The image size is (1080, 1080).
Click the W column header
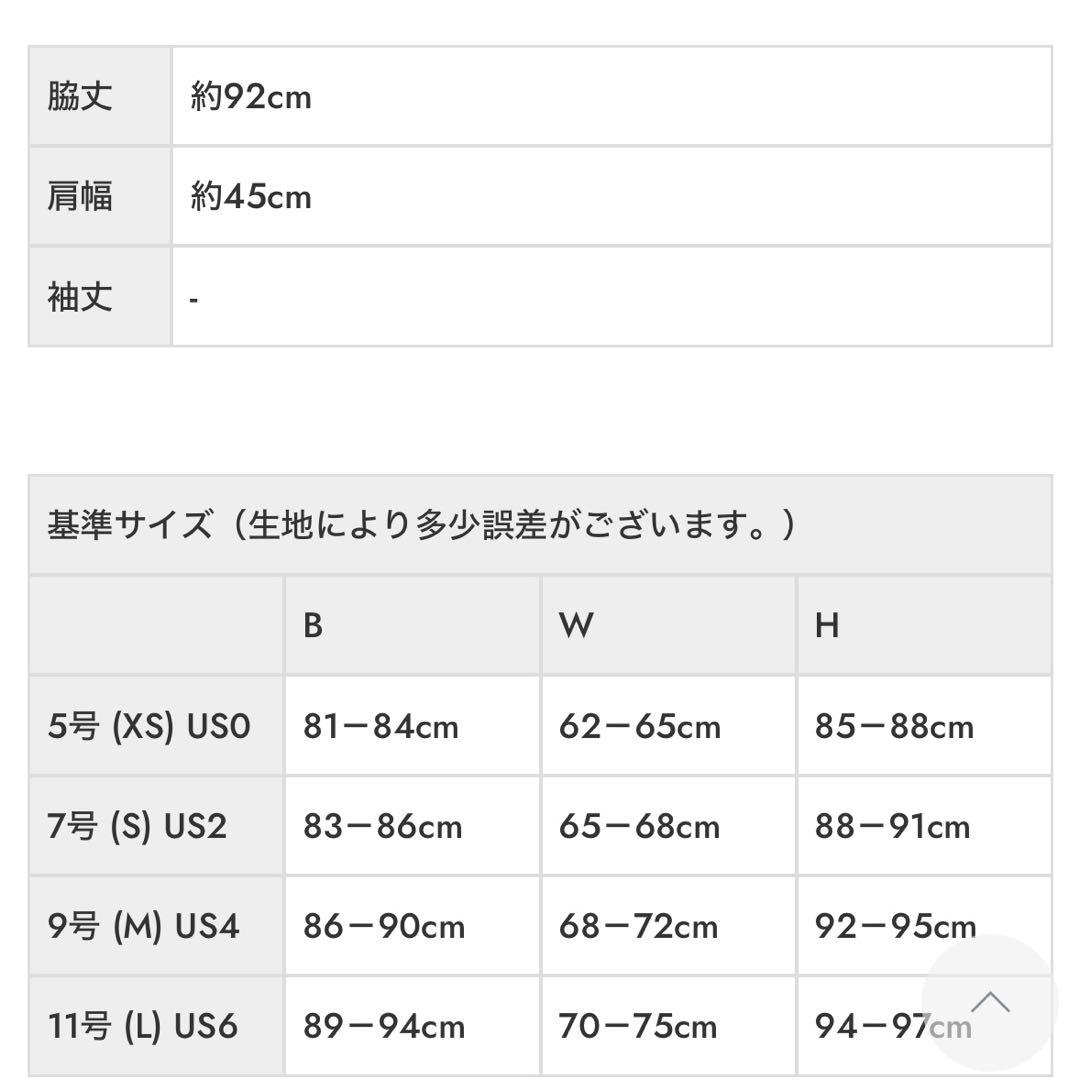576,625
